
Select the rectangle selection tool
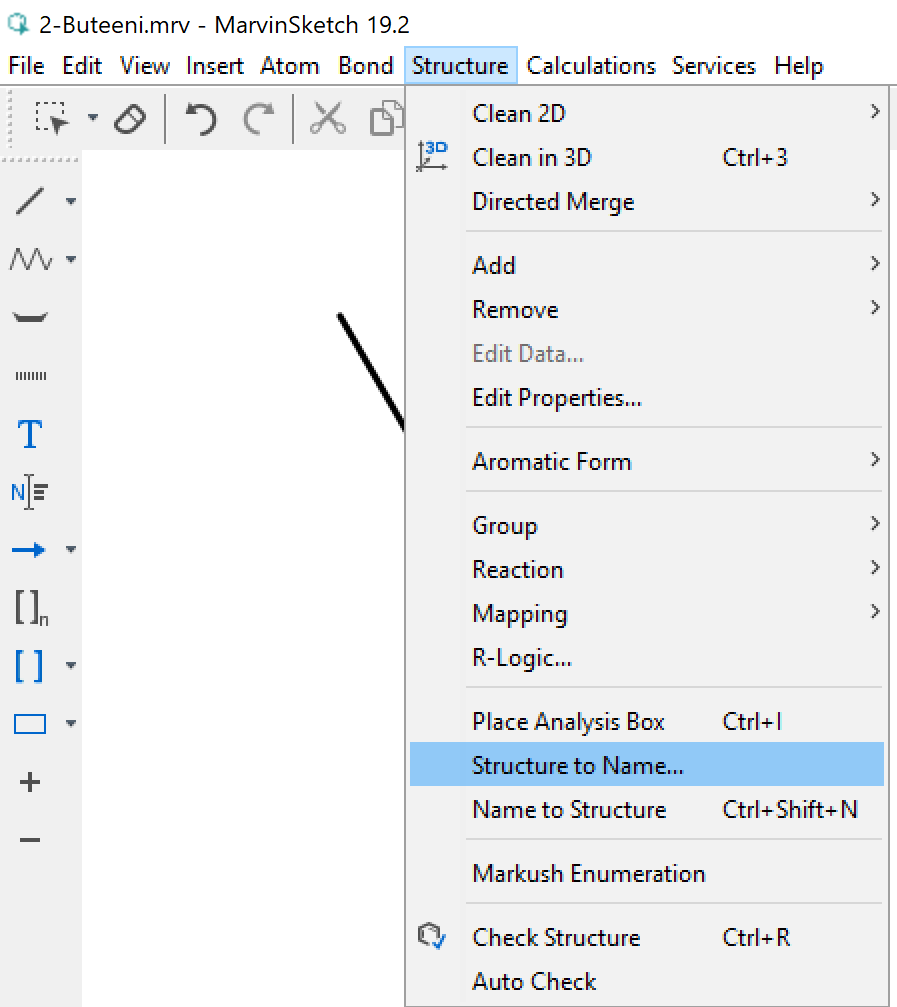[x=52, y=118]
